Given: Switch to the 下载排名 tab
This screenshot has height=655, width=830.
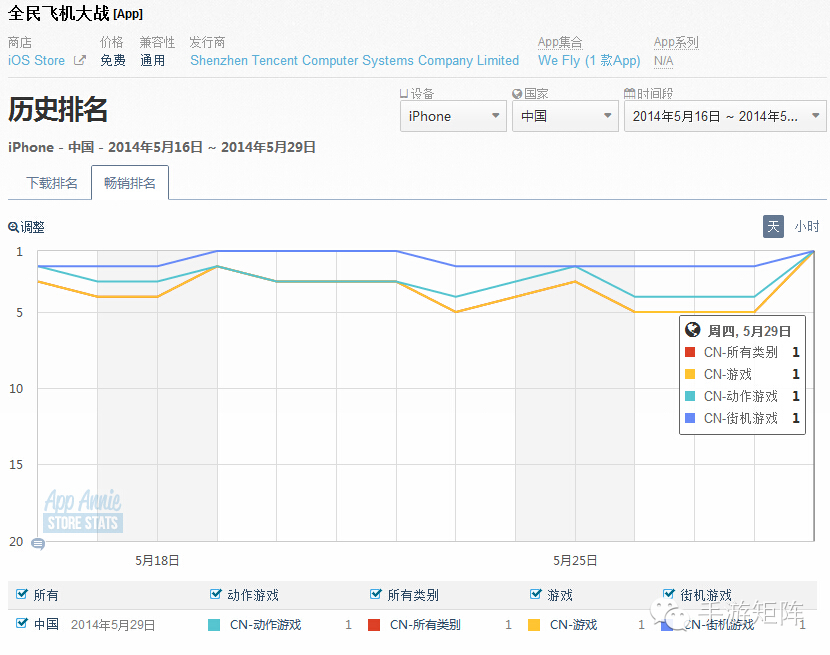Looking at the screenshot, I should tap(51, 183).
